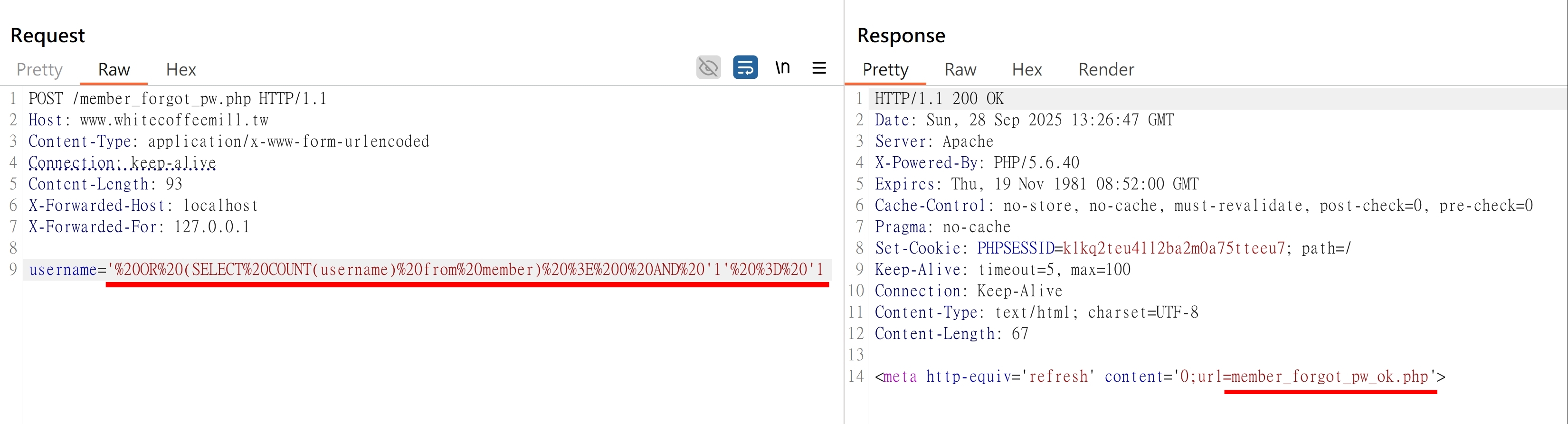Select the Raw tab in Request
1568x424 pixels.
coord(114,69)
